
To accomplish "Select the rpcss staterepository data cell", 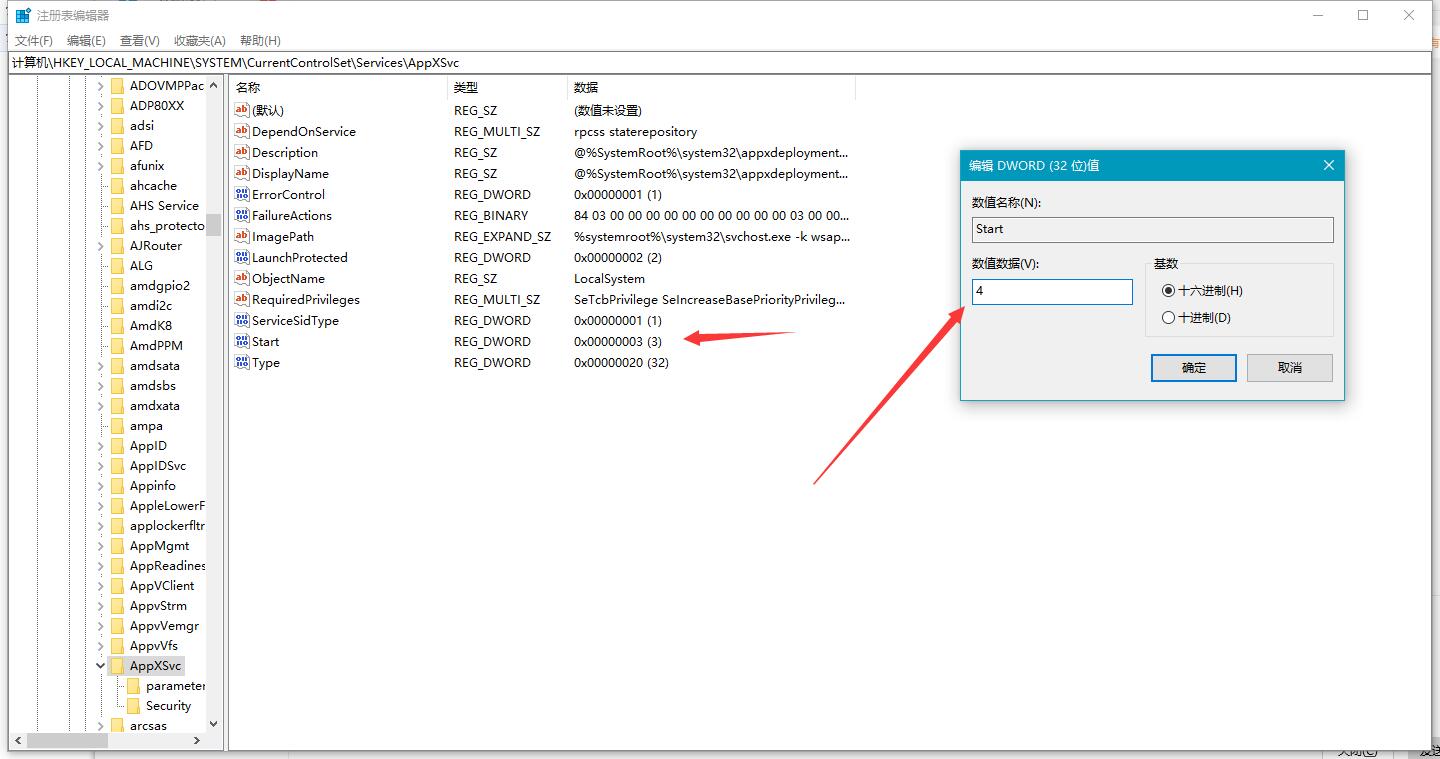I will pos(635,132).
